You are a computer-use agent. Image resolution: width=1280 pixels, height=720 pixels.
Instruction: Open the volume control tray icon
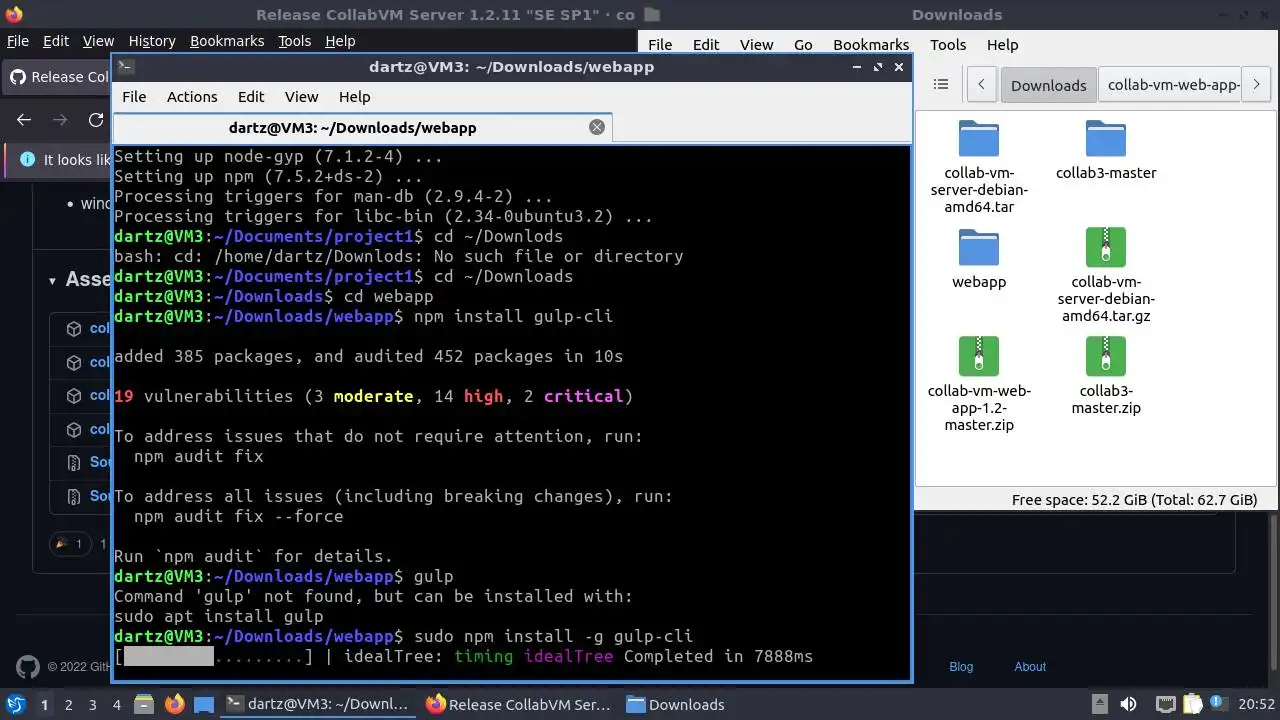1128,704
